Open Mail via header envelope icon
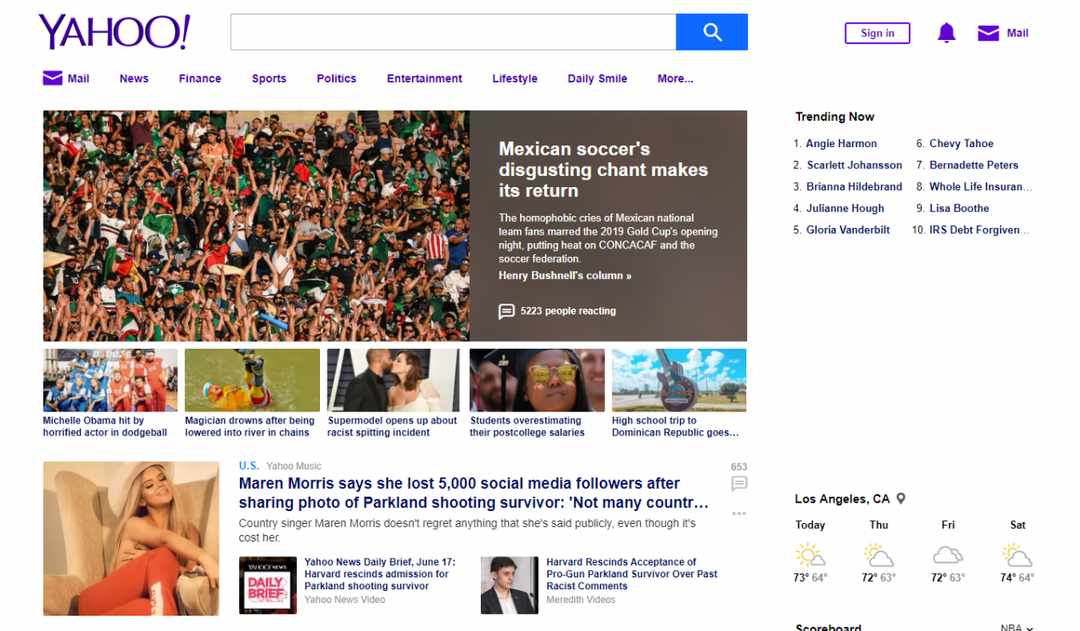The width and height of the screenshot is (1080, 631). pyautogui.click(x=988, y=33)
